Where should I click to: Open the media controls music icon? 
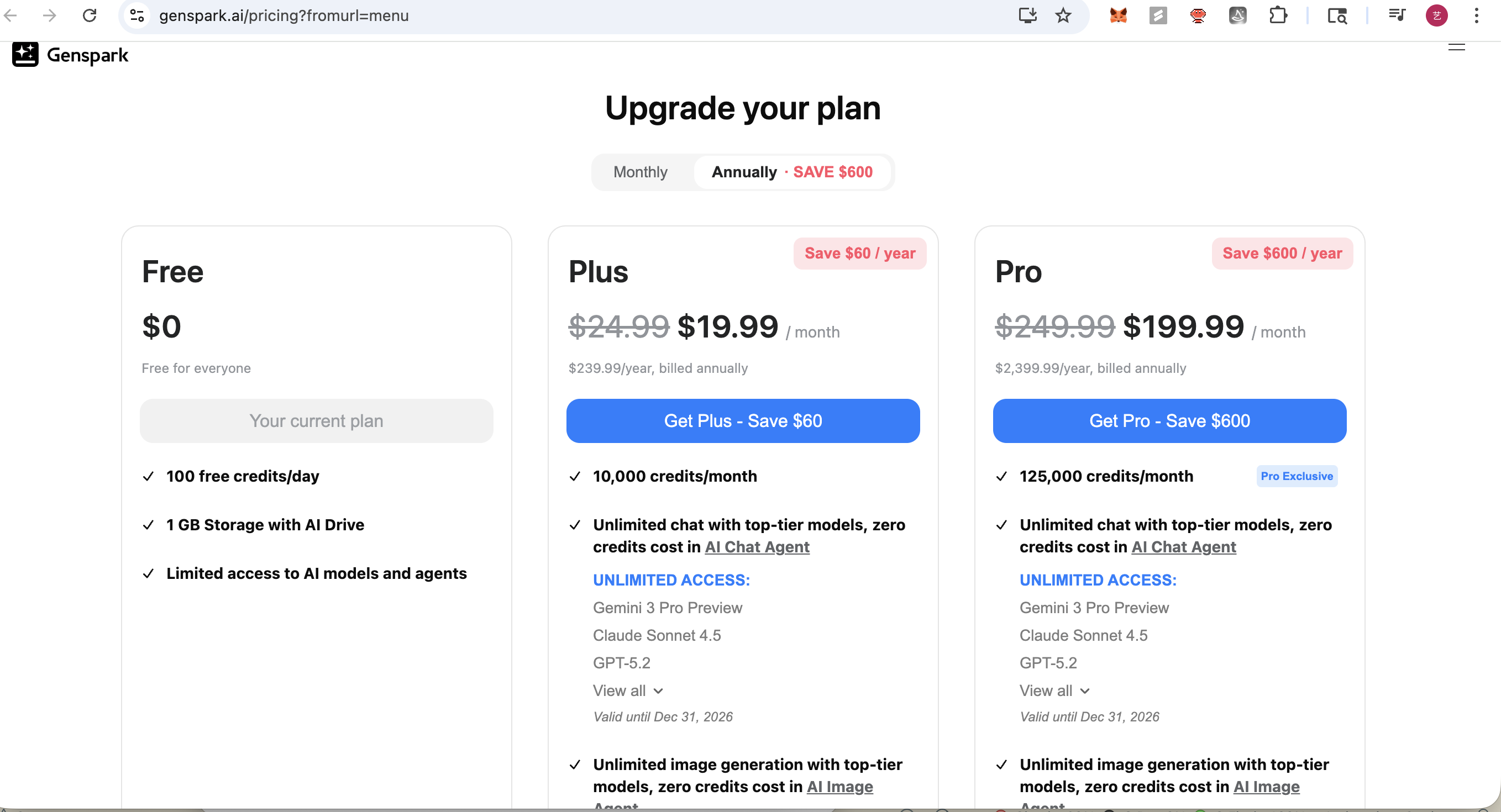click(1397, 15)
